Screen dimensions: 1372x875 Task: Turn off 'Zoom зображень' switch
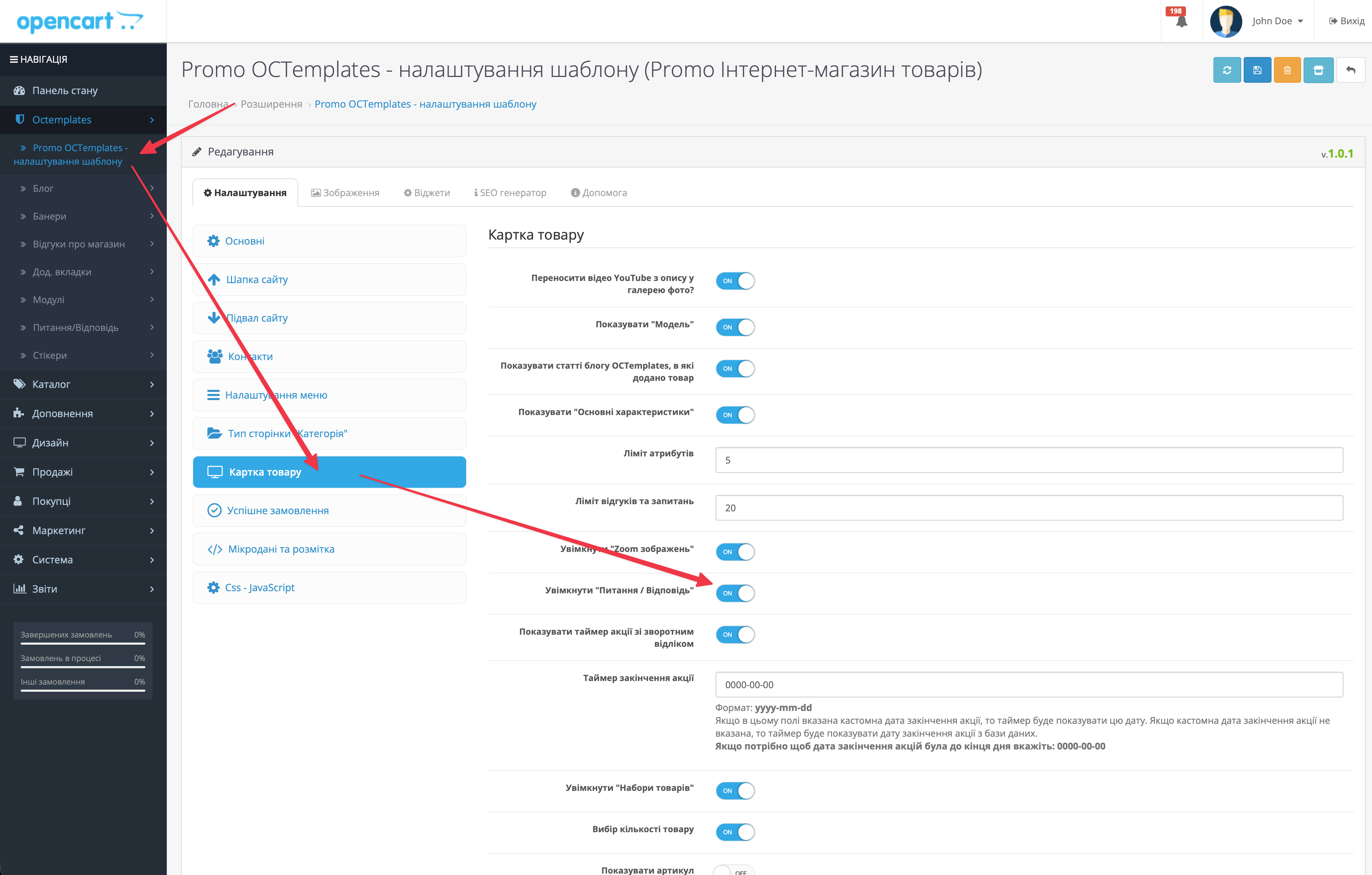734,551
